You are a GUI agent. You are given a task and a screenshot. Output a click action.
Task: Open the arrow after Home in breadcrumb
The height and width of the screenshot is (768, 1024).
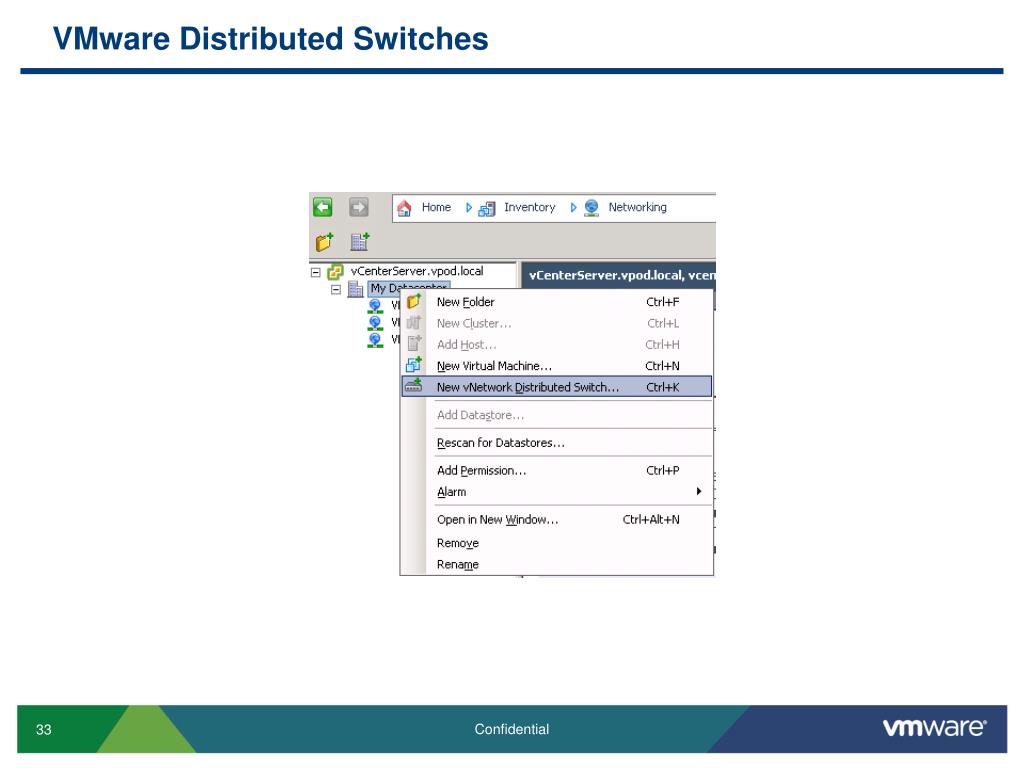point(468,208)
